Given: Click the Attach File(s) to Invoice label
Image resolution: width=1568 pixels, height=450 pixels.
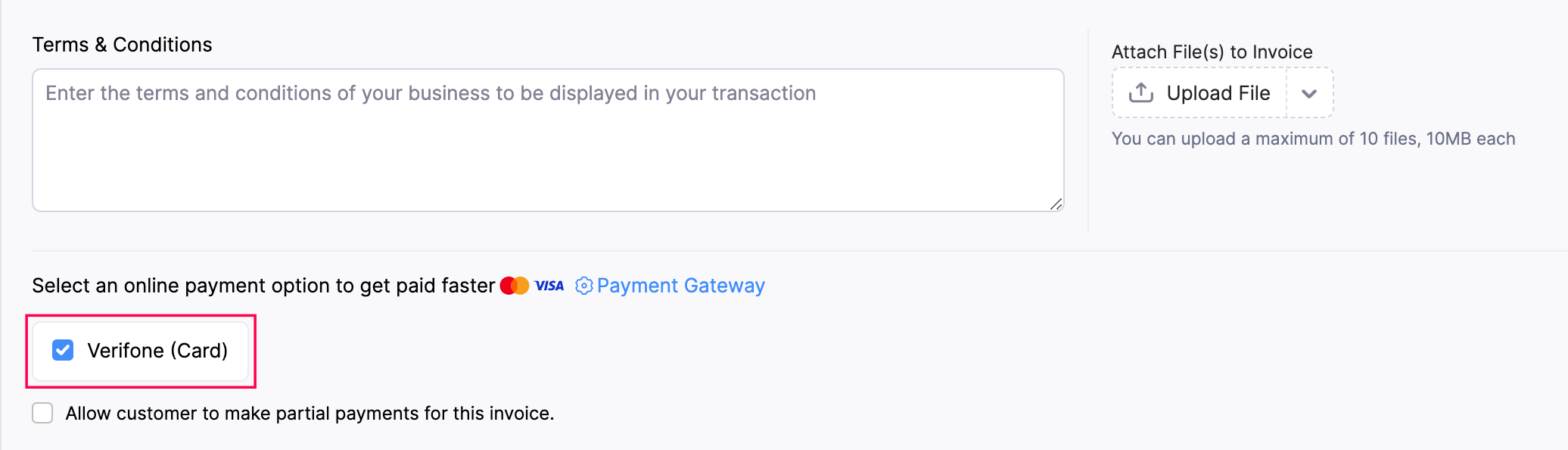Looking at the screenshot, I should 1212,52.
